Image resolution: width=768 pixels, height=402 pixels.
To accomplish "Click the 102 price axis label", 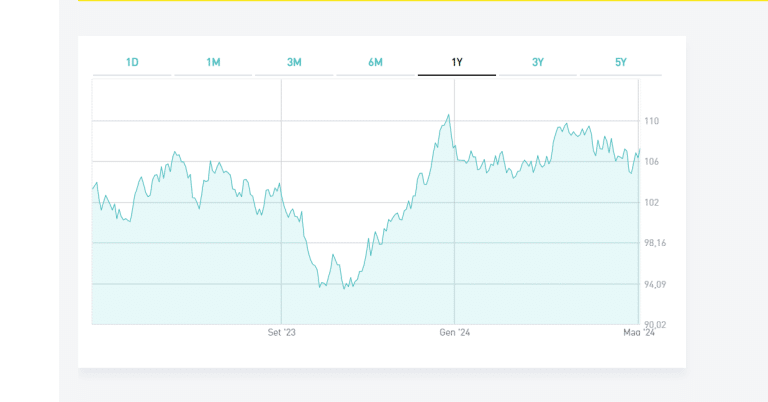I will pos(652,203).
